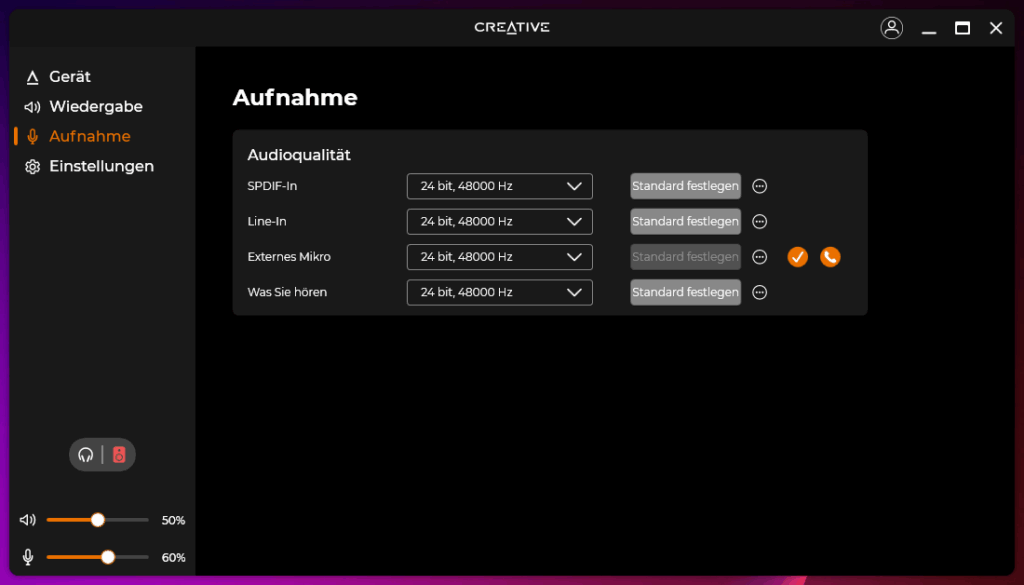
Task: Open Einstellungen in the sidebar
Action: coord(101,167)
